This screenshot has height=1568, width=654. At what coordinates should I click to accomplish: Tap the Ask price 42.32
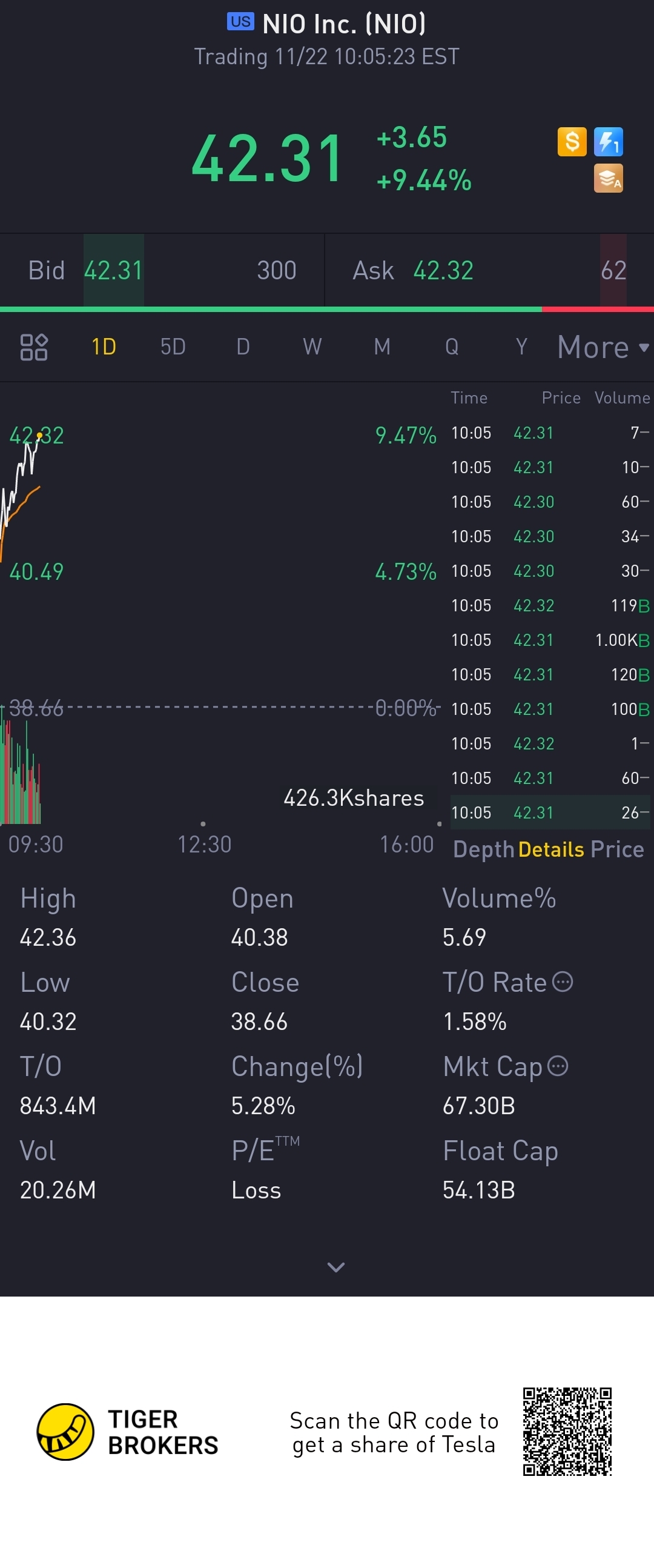tap(443, 271)
